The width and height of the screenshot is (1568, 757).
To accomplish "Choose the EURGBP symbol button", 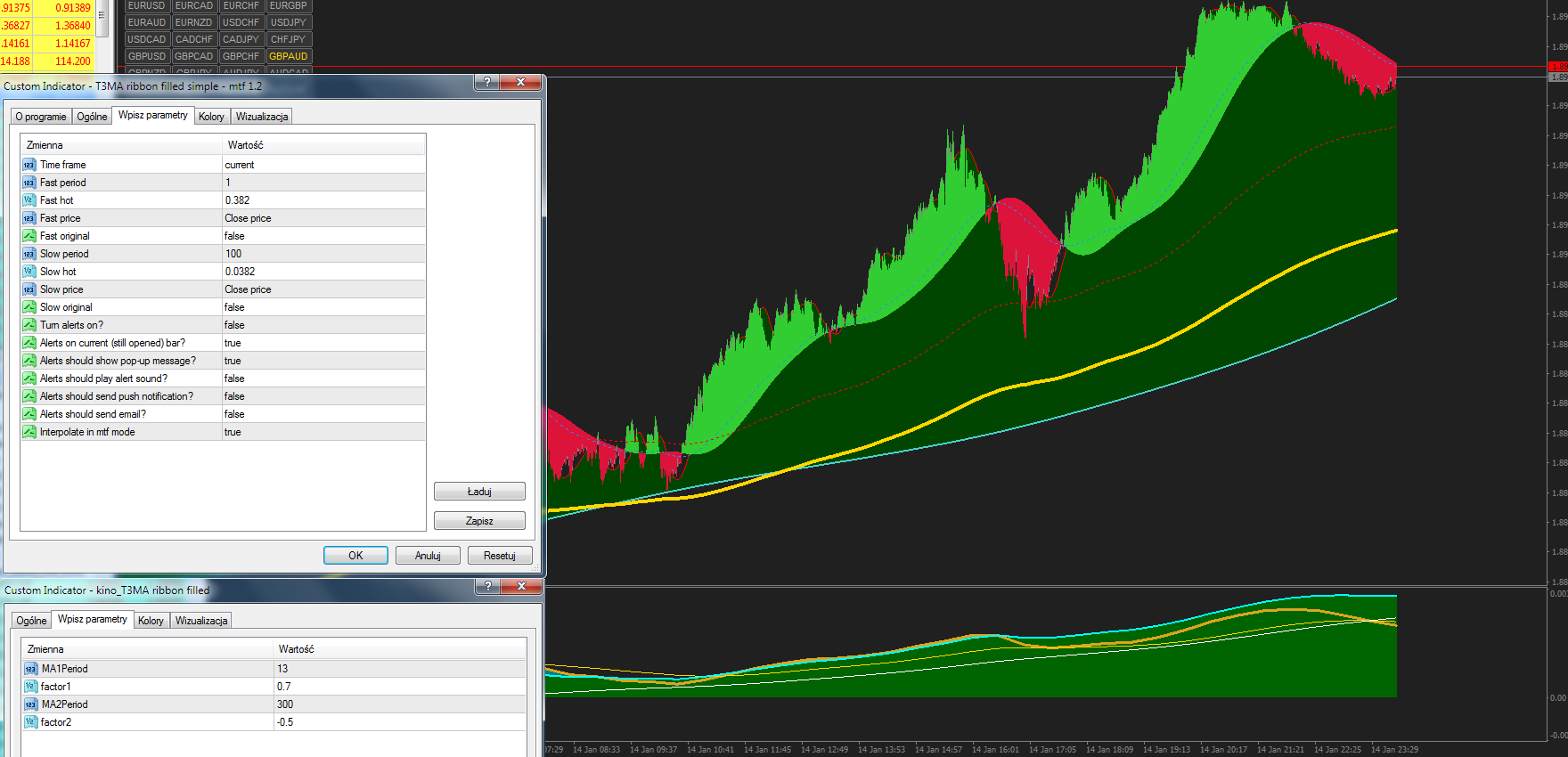I will 289,6.
